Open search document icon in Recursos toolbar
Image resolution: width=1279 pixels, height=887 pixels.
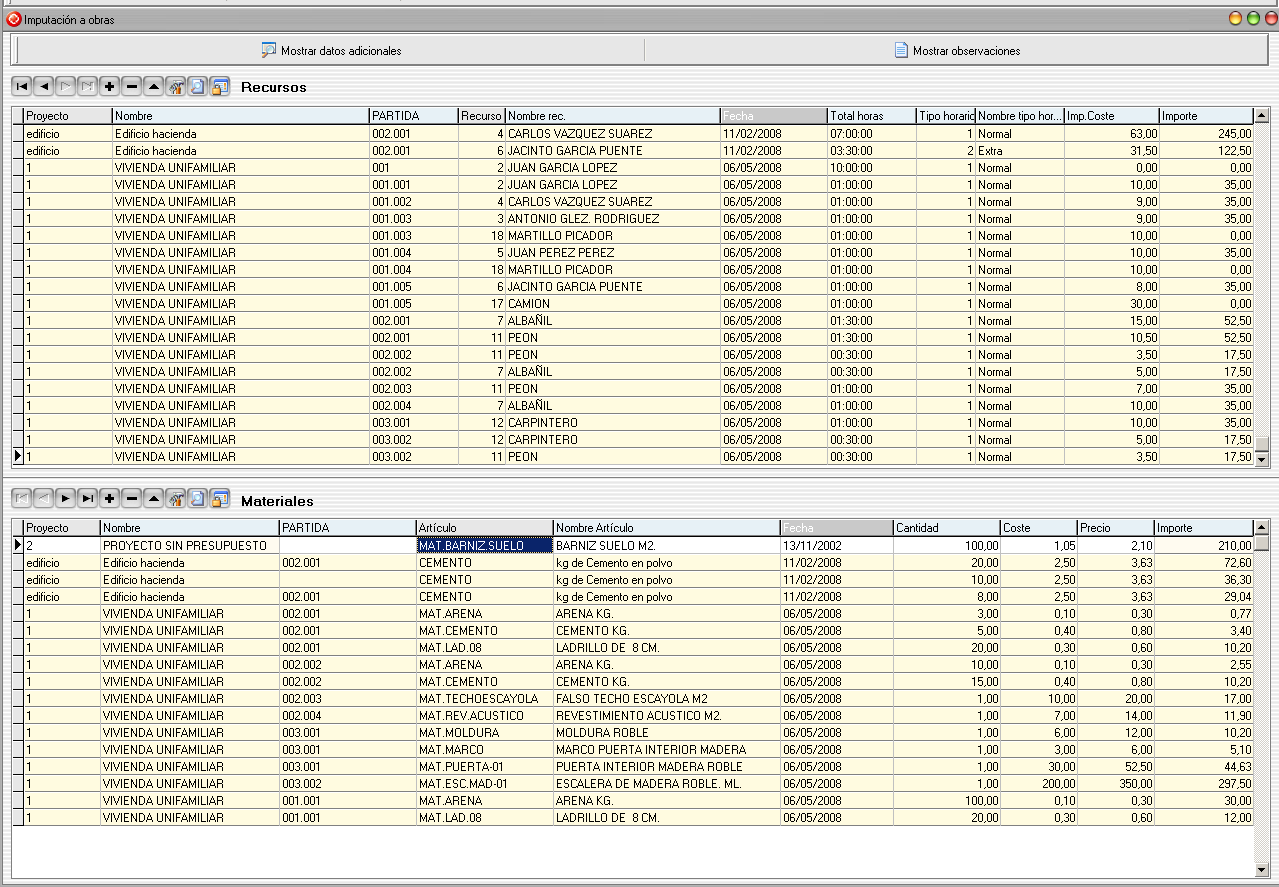[x=198, y=87]
